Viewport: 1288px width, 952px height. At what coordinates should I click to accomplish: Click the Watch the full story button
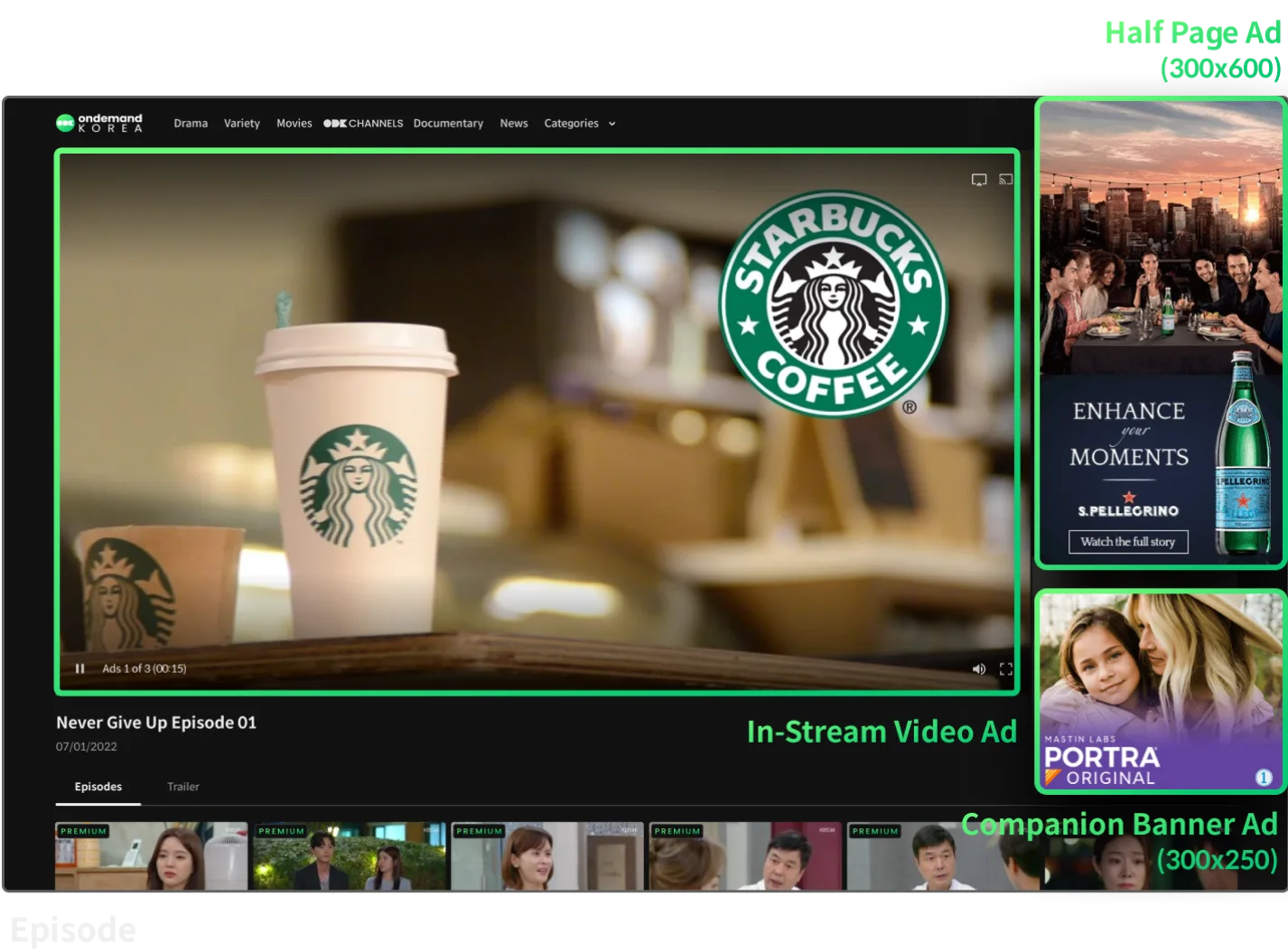[x=1128, y=542]
